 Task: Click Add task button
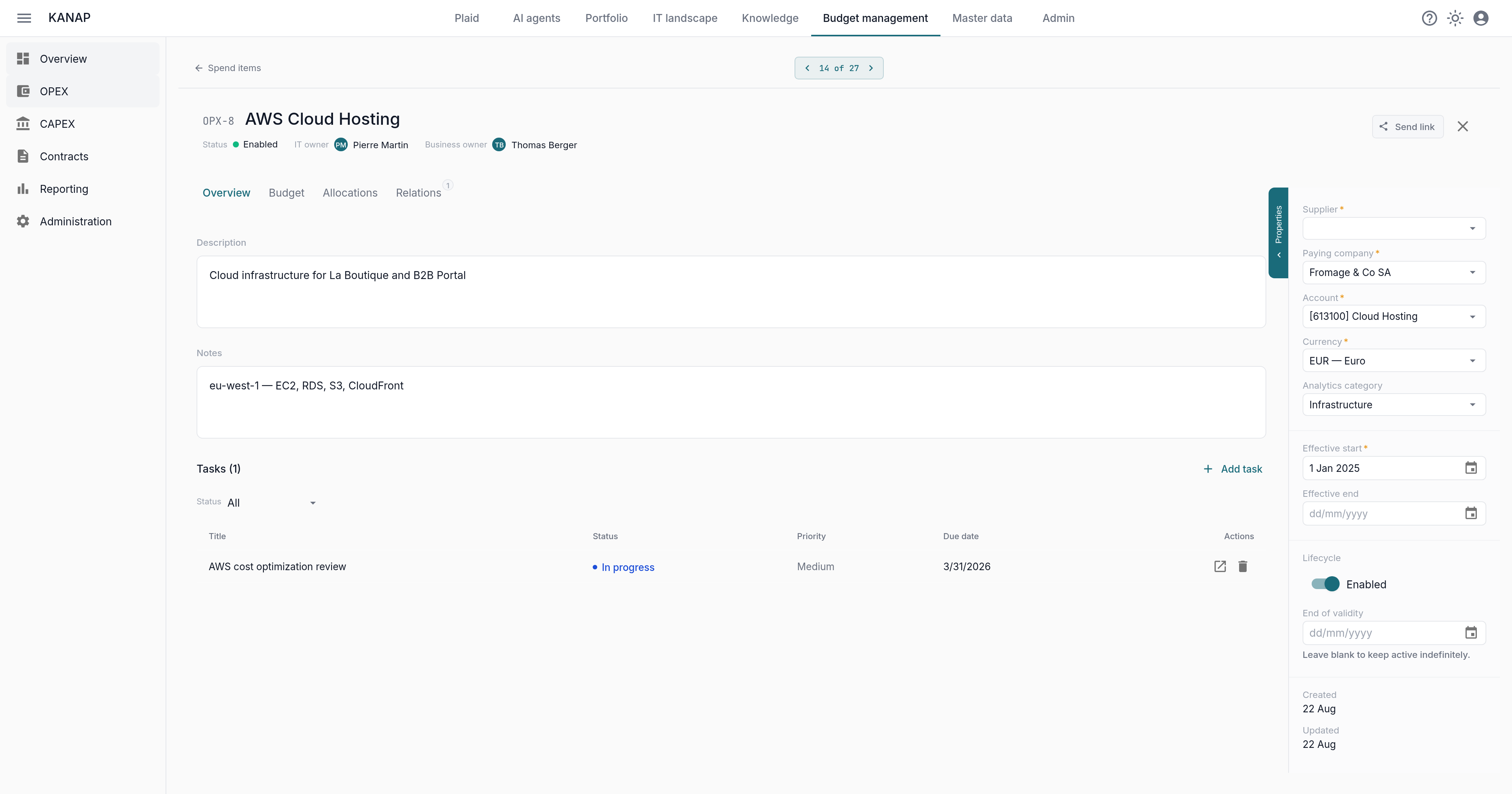pos(1233,468)
